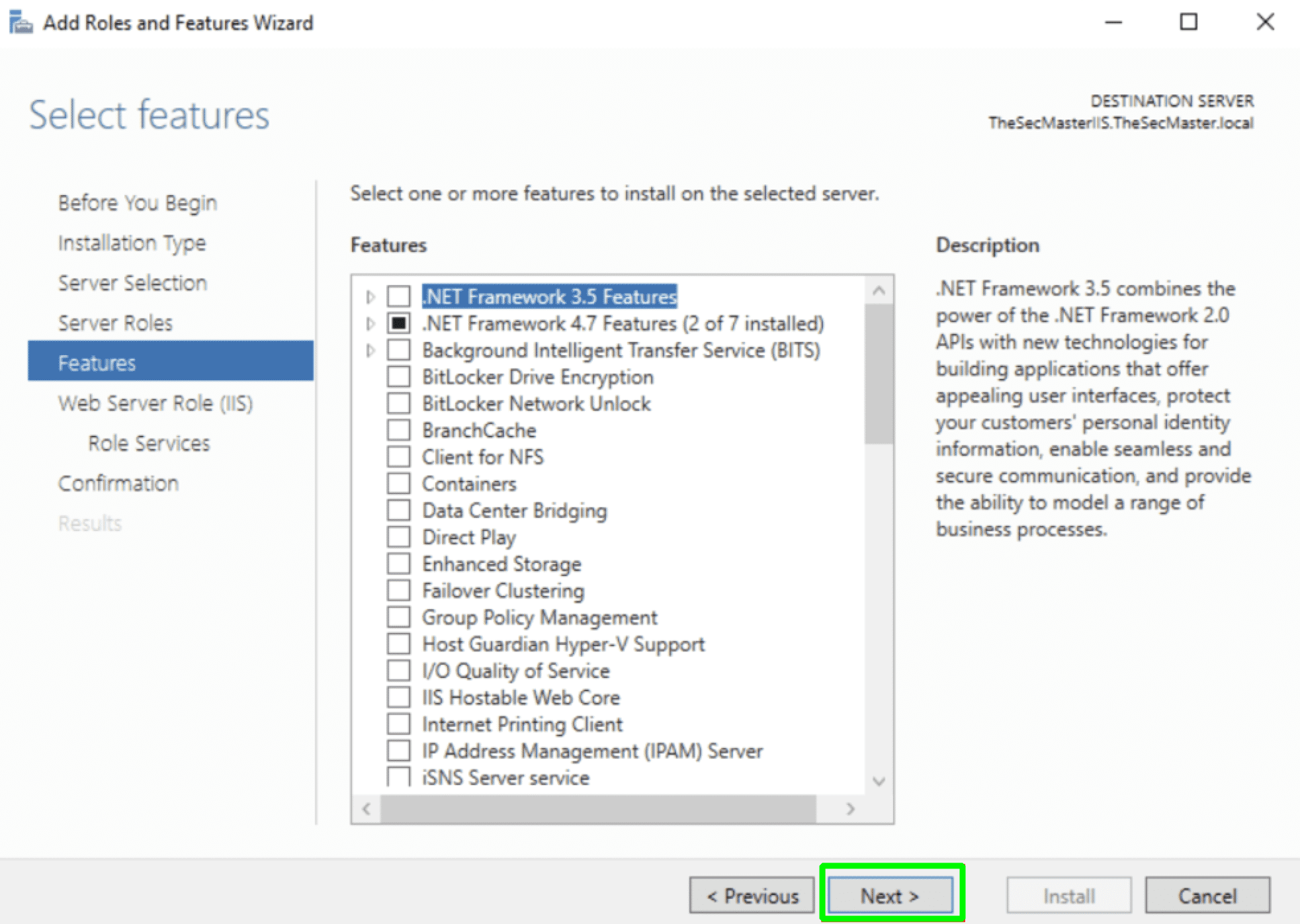Enable BitLocker Drive Encryption checkbox
The width and height of the screenshot is (1300, 924).
(x=399, y=377)
